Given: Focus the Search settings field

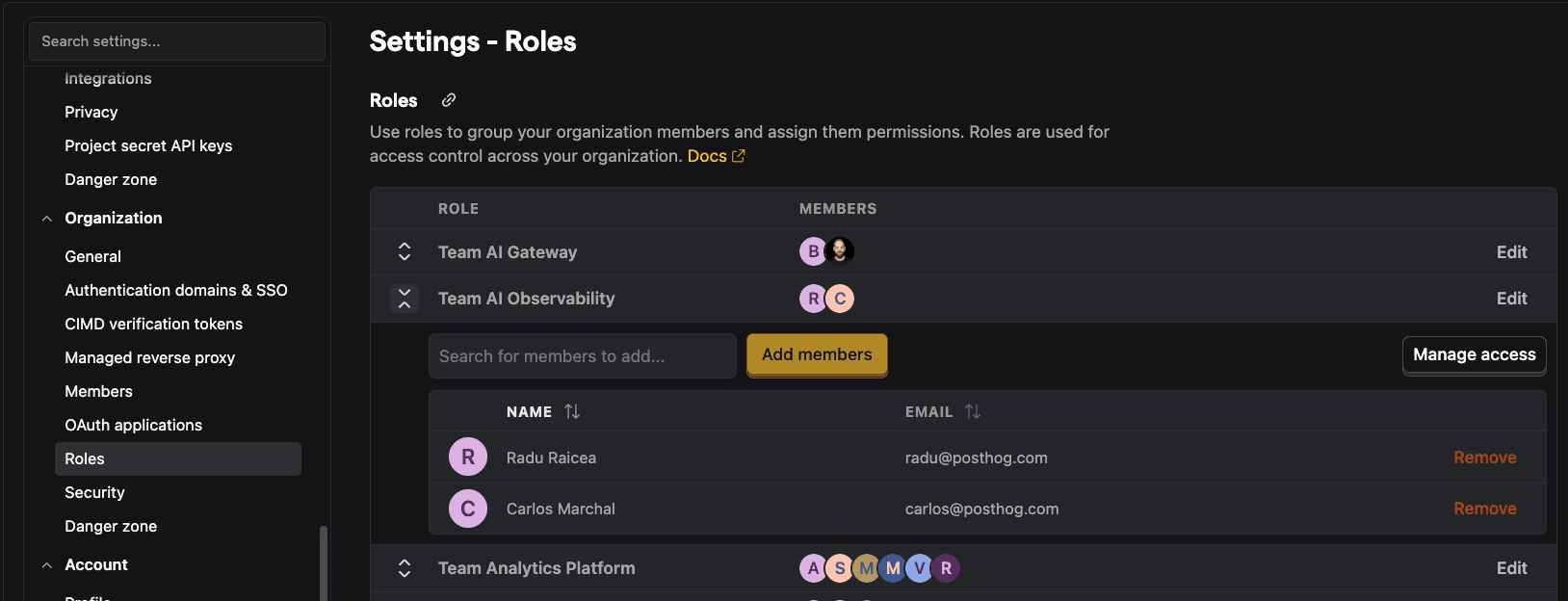Looking at the screenshot, I should coord(177,41).
